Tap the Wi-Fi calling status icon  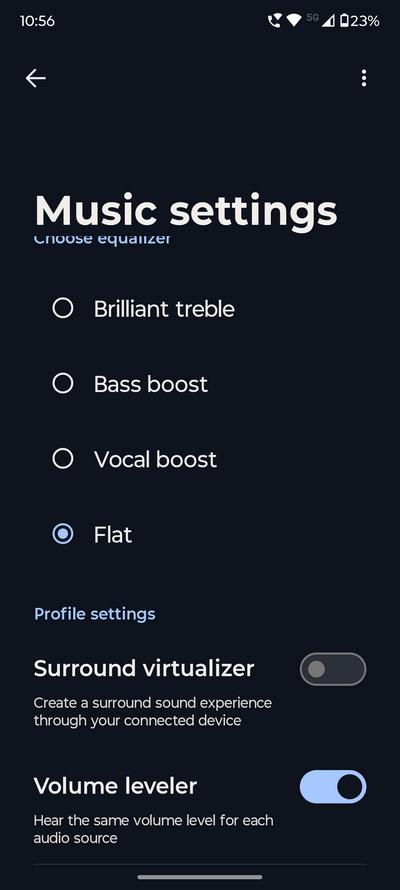point(275,21)
